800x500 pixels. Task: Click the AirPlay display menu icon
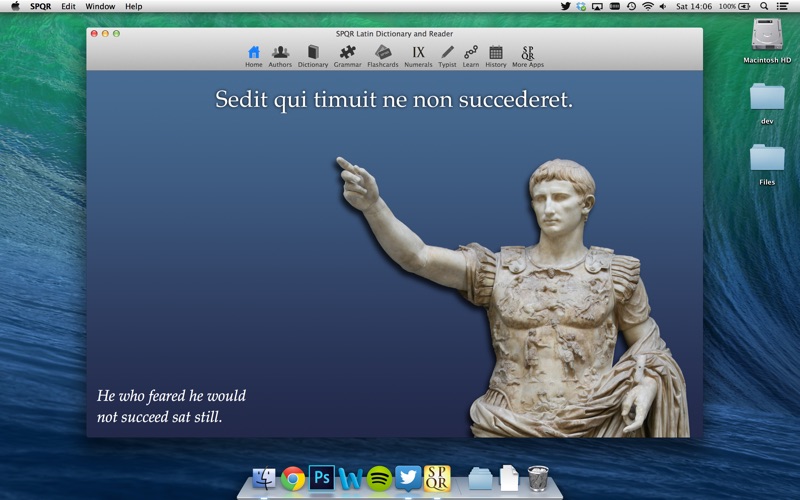(597, 6)
